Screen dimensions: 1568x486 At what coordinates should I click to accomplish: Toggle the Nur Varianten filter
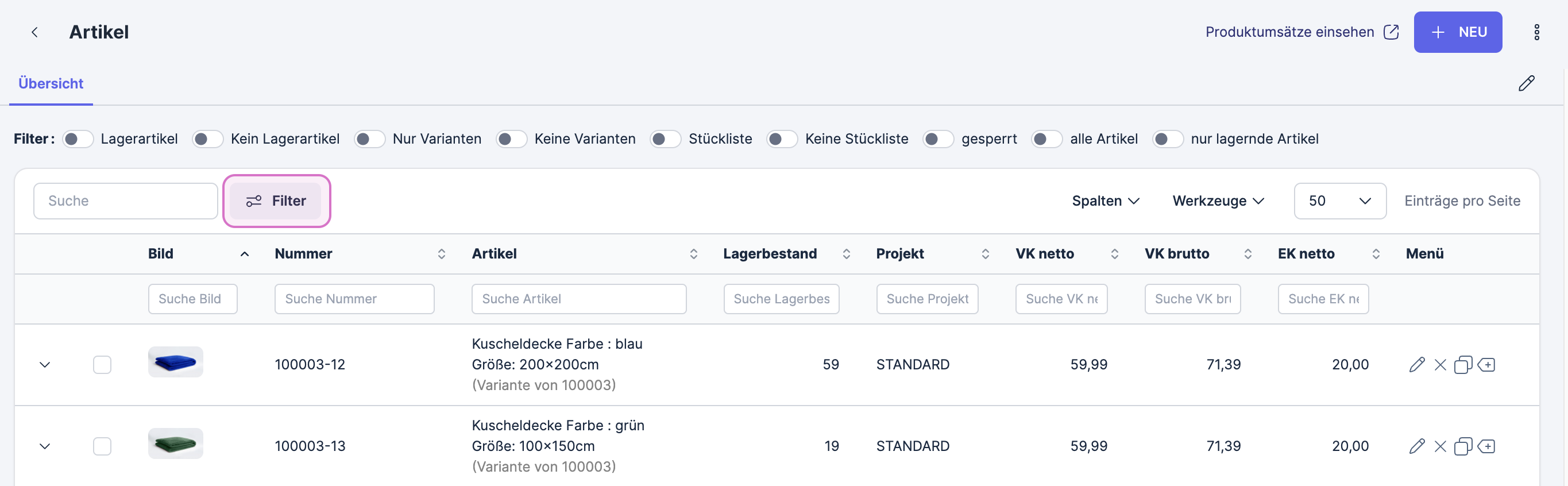click(369, 140)
